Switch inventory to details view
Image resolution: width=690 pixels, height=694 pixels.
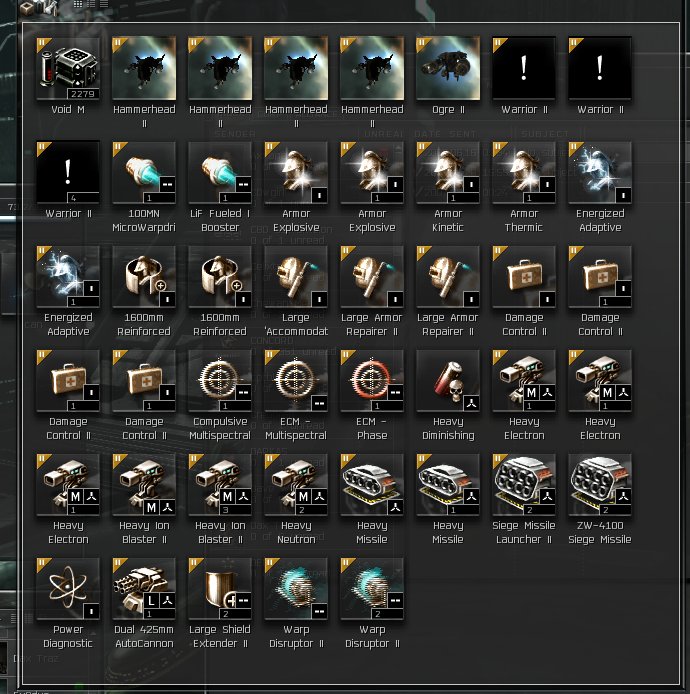91,4
